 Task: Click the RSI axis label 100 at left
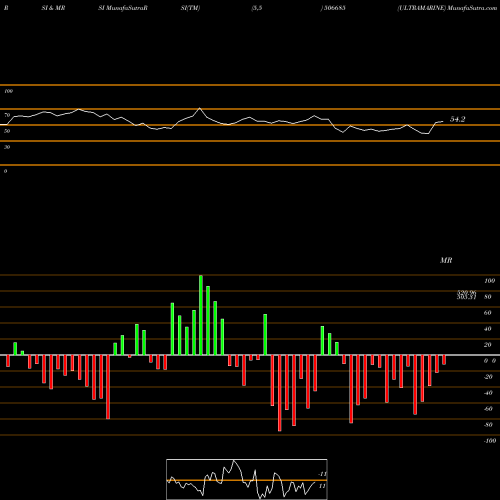click(8, 91)
